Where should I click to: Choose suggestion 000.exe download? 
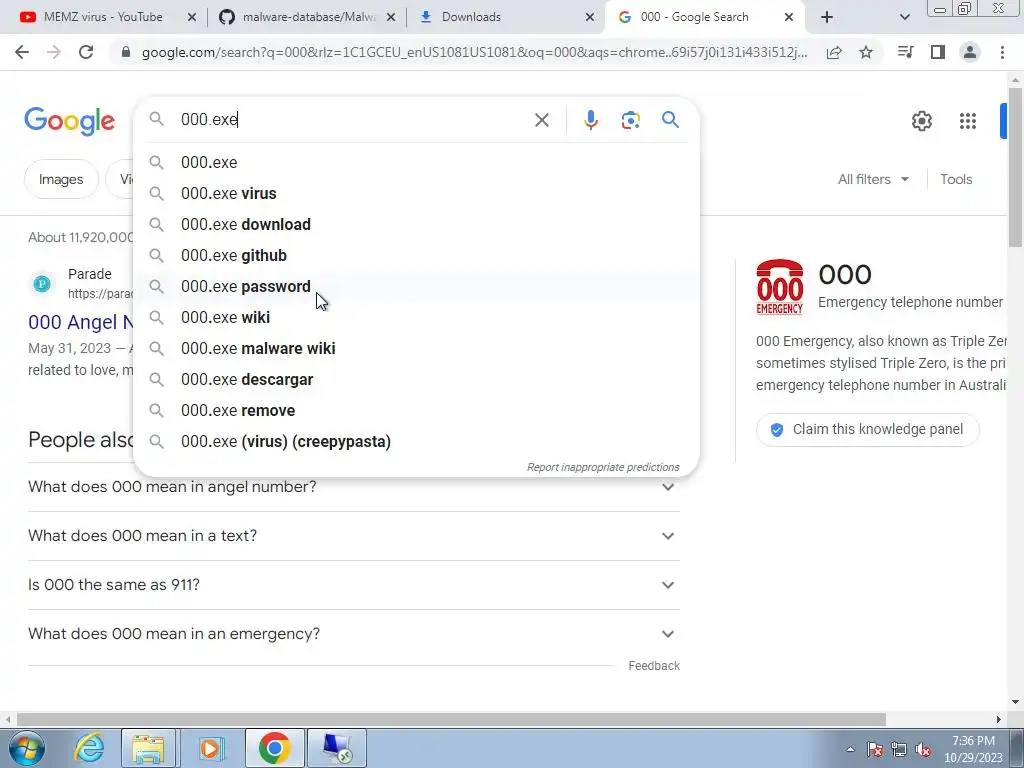[417, 225]
